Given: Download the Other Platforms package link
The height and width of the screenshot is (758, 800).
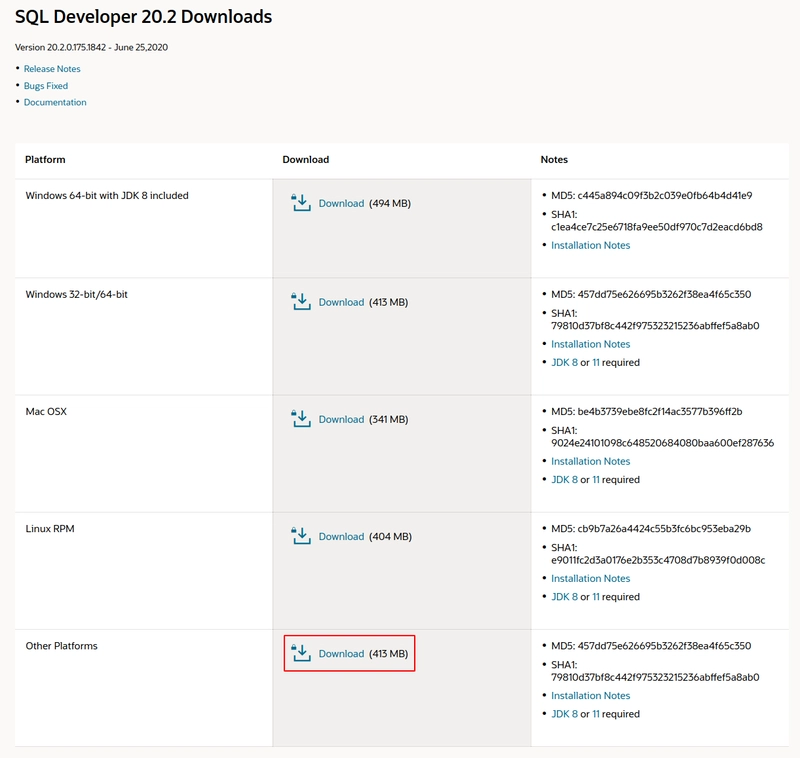Looking at the screenshot, I should (341, 653).
